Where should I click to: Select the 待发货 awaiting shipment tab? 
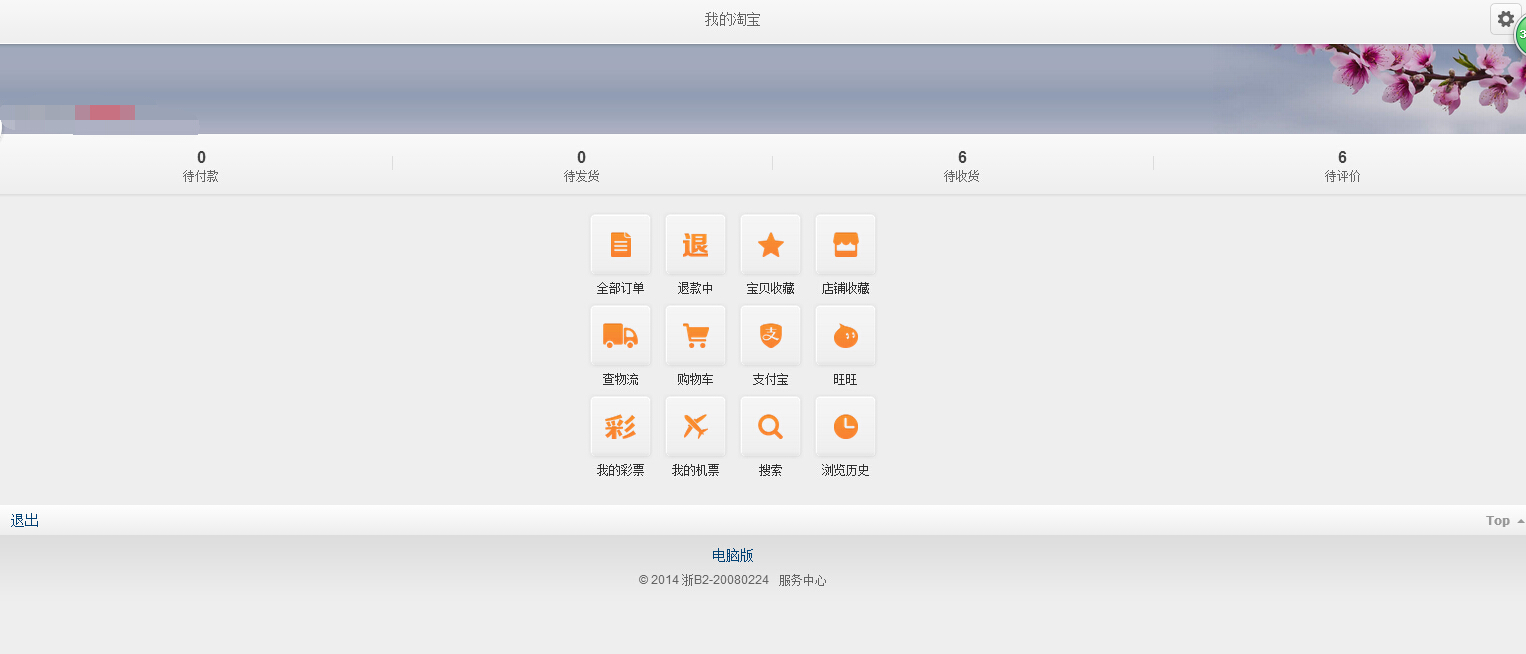[581, 166]
